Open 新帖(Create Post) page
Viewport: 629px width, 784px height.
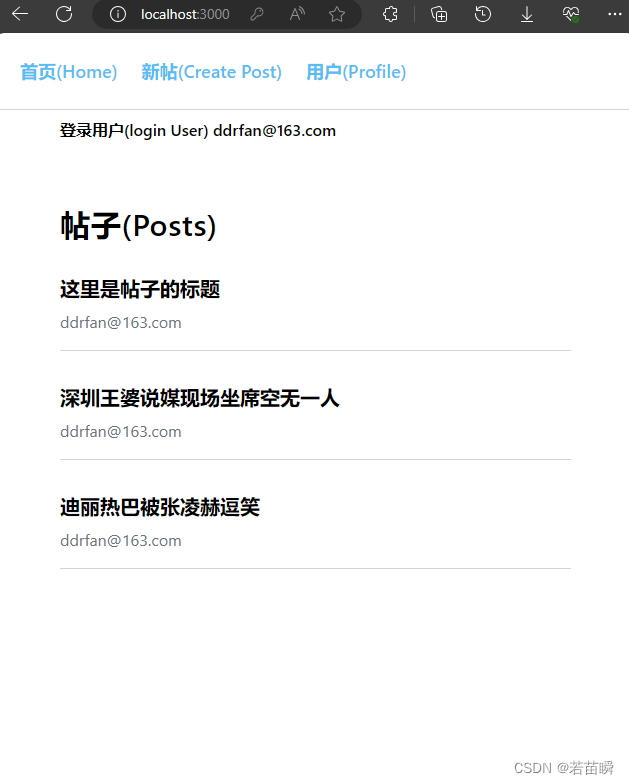(212, 72)
